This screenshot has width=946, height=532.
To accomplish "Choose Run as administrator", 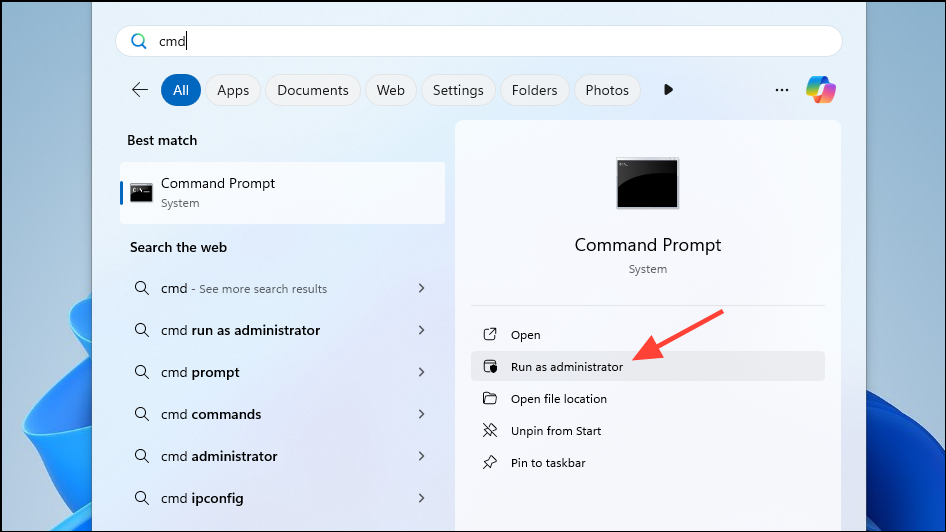I will 647,366.
